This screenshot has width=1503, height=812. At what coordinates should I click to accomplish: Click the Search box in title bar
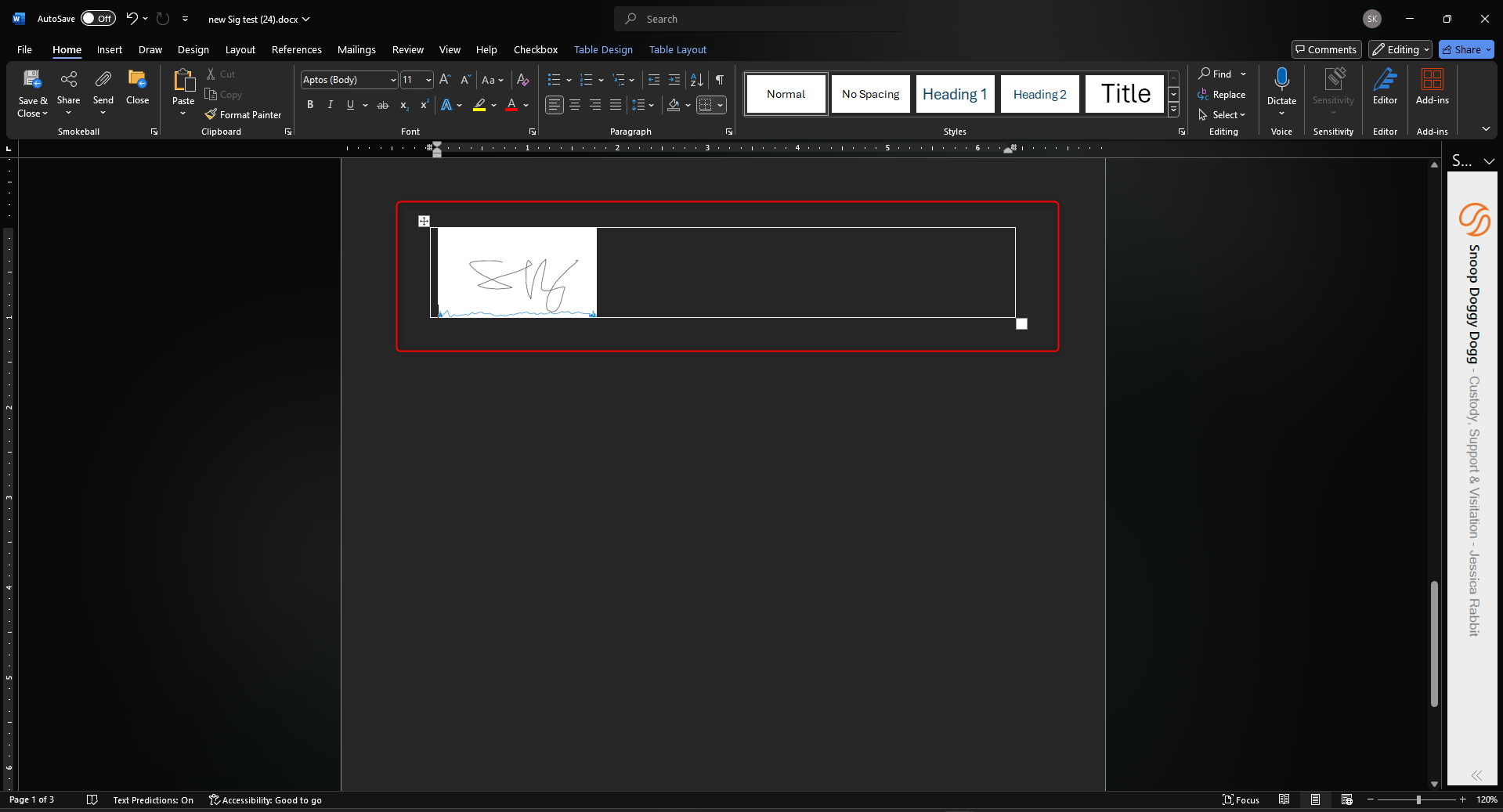point(760,19)
